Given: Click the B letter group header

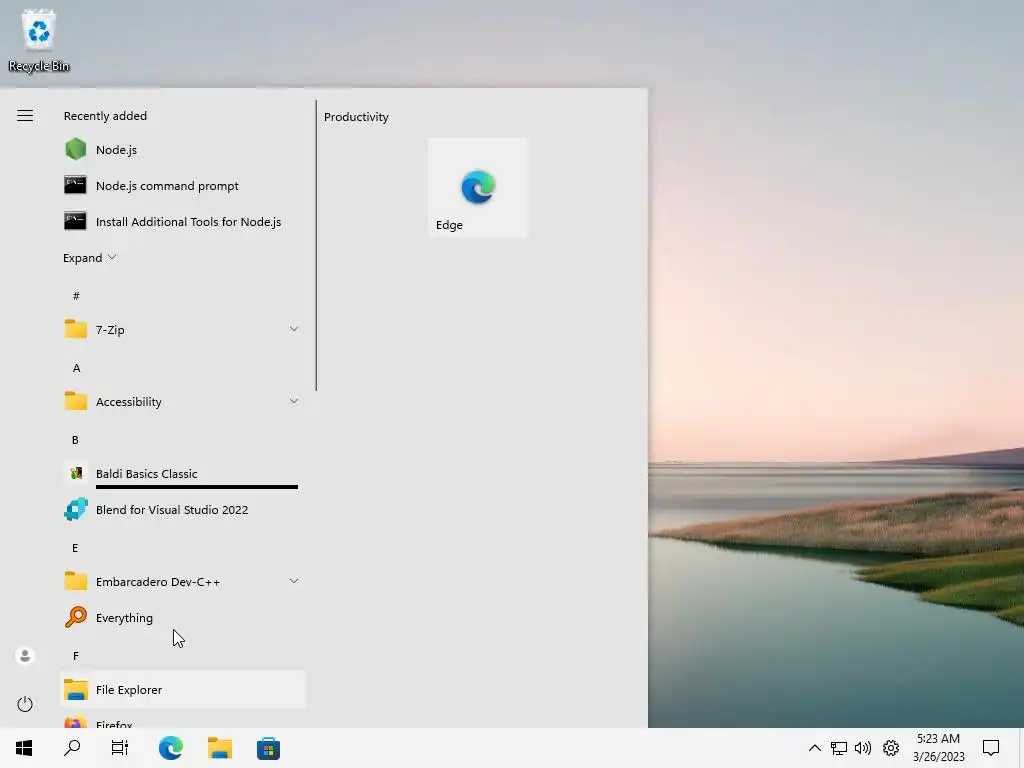Looking at the screenshot, I should tap(75, 440).
